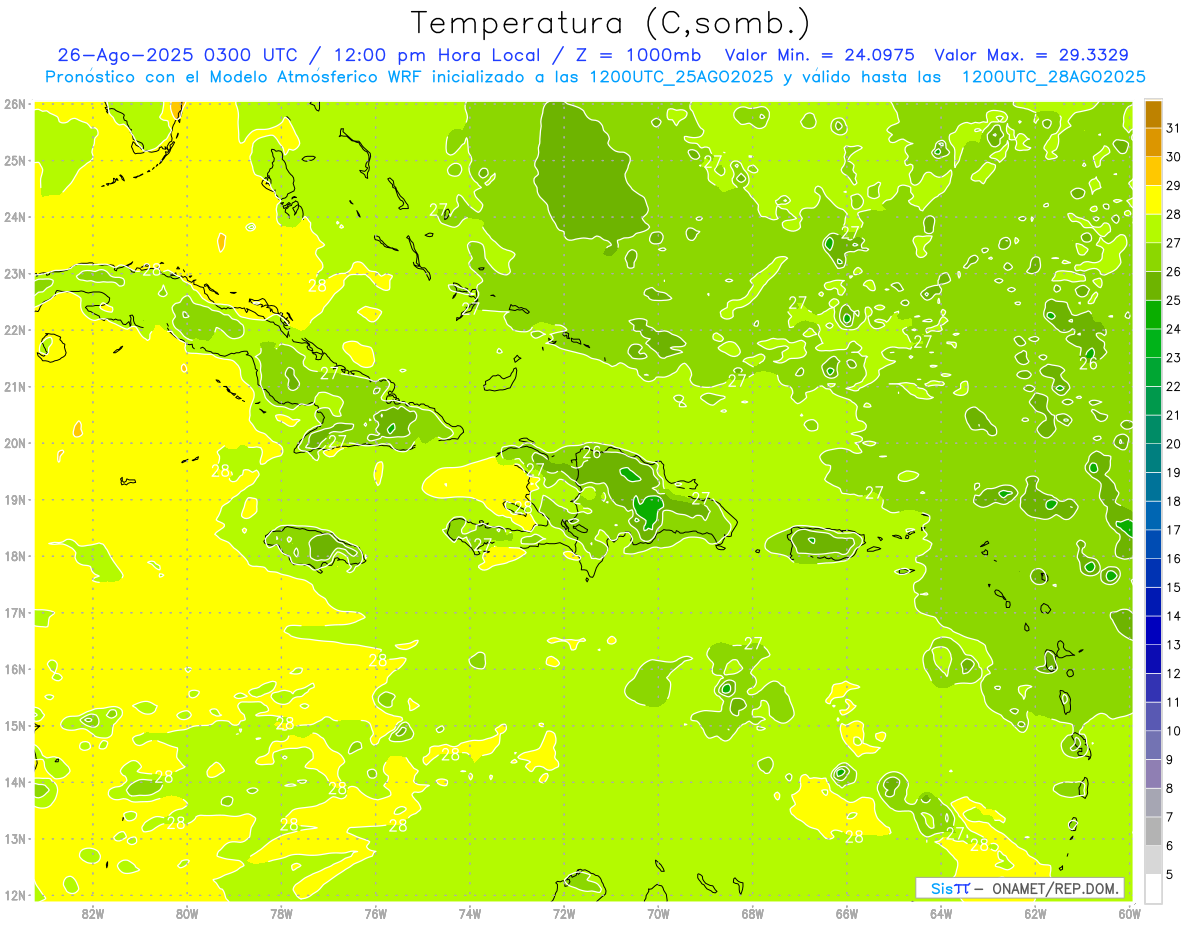Click the title "Temperatura (C,somb.)"
Screen dimensions: 1200x927
pyautogui.click(x=611, y=23)
